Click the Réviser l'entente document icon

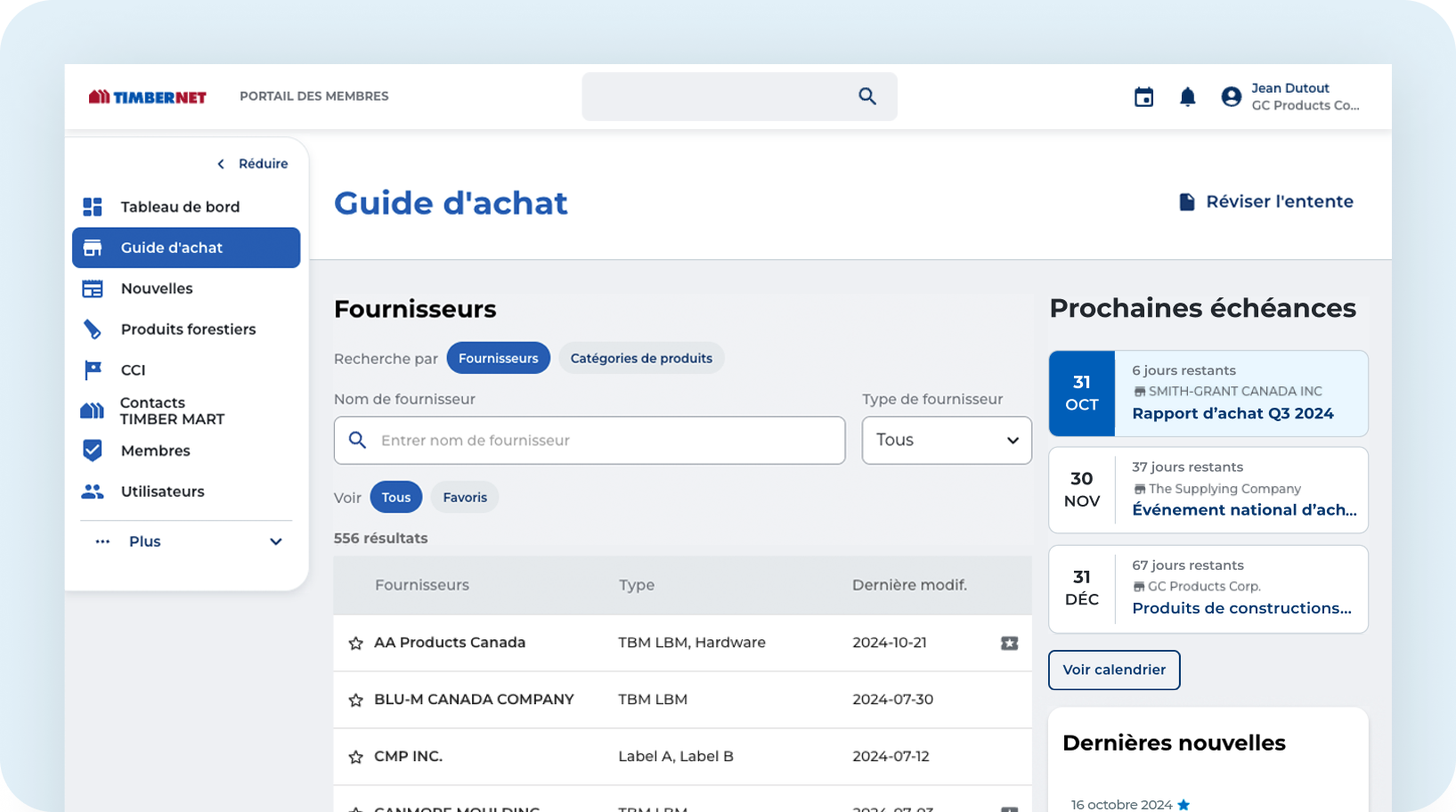point(1187,202)
